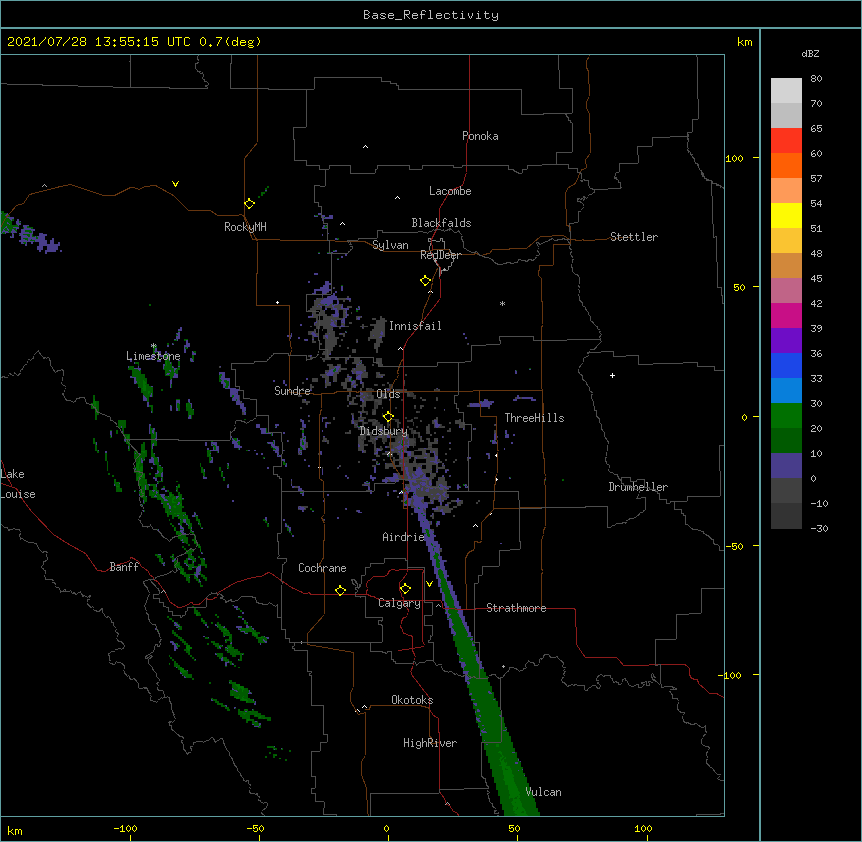Viewport: 862px width, 842px height.
Task: Pick the red 60-65 dBZ legend swatch
Action: [x=786, y=141]
